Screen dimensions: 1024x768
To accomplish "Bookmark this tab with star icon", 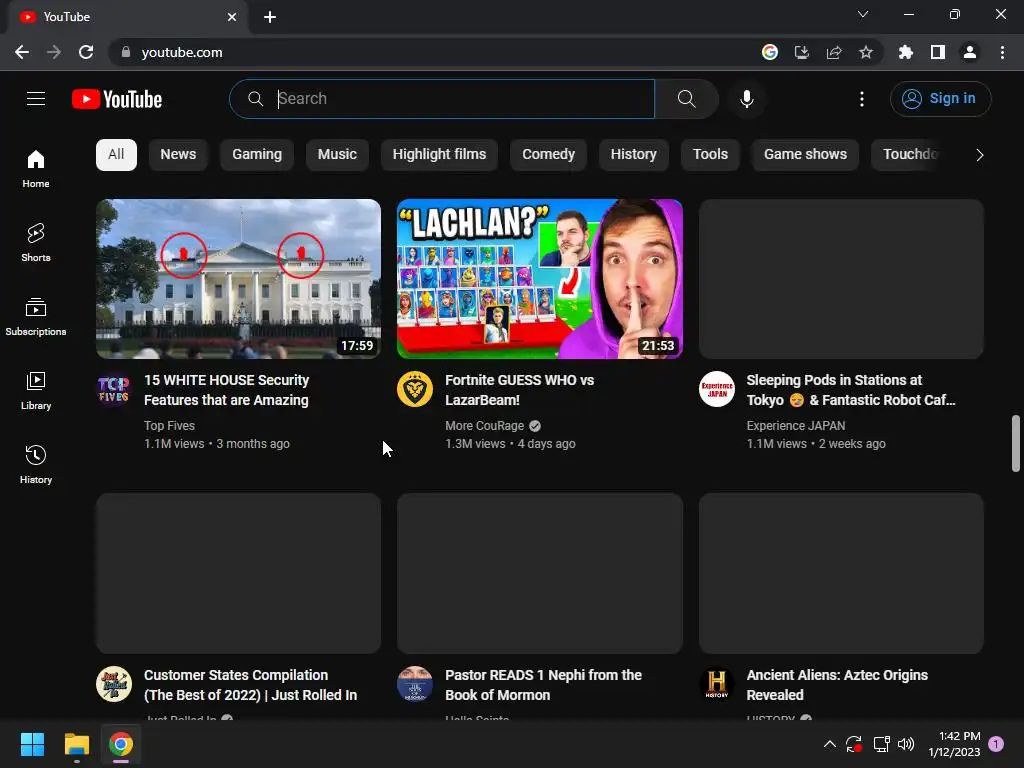I will click(x=865, y=52).
